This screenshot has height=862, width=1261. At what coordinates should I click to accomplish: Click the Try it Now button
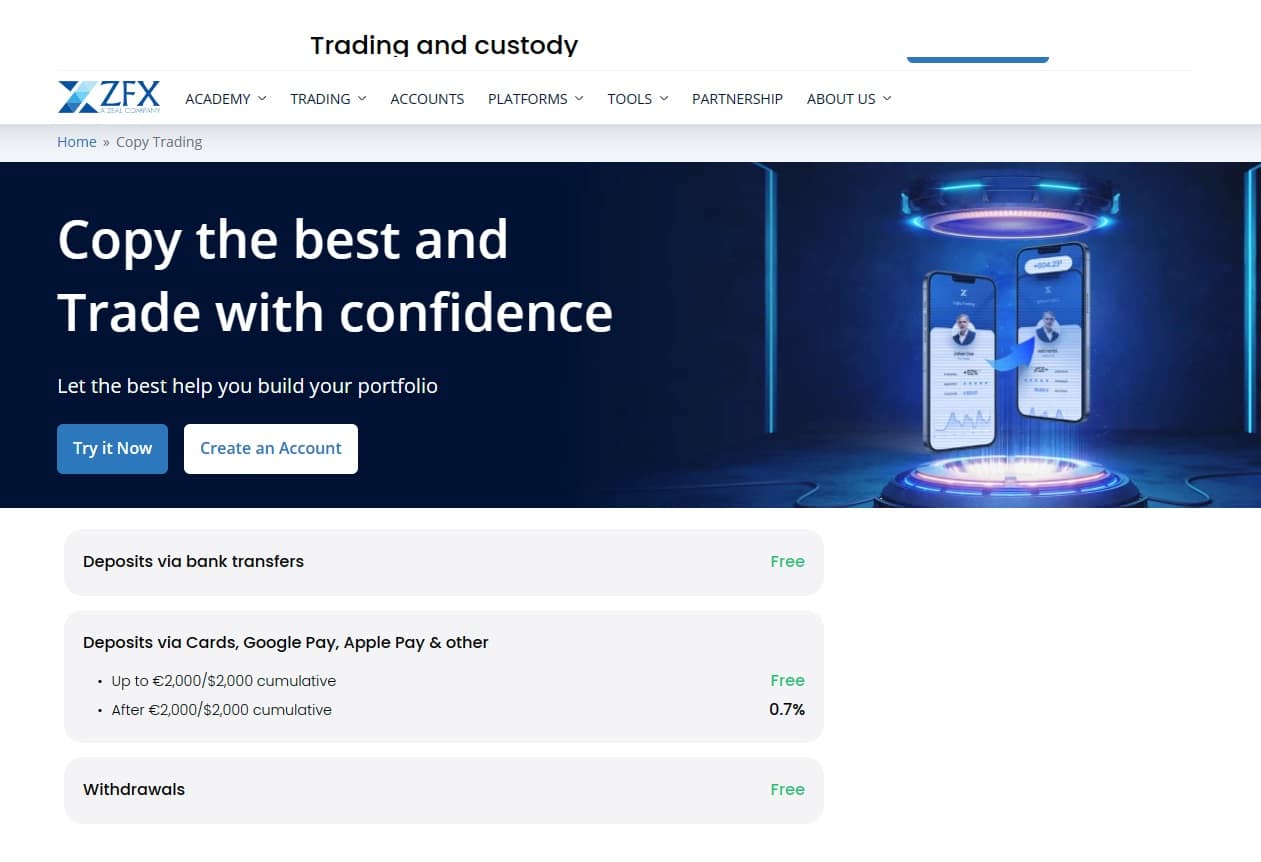point(112,448)
